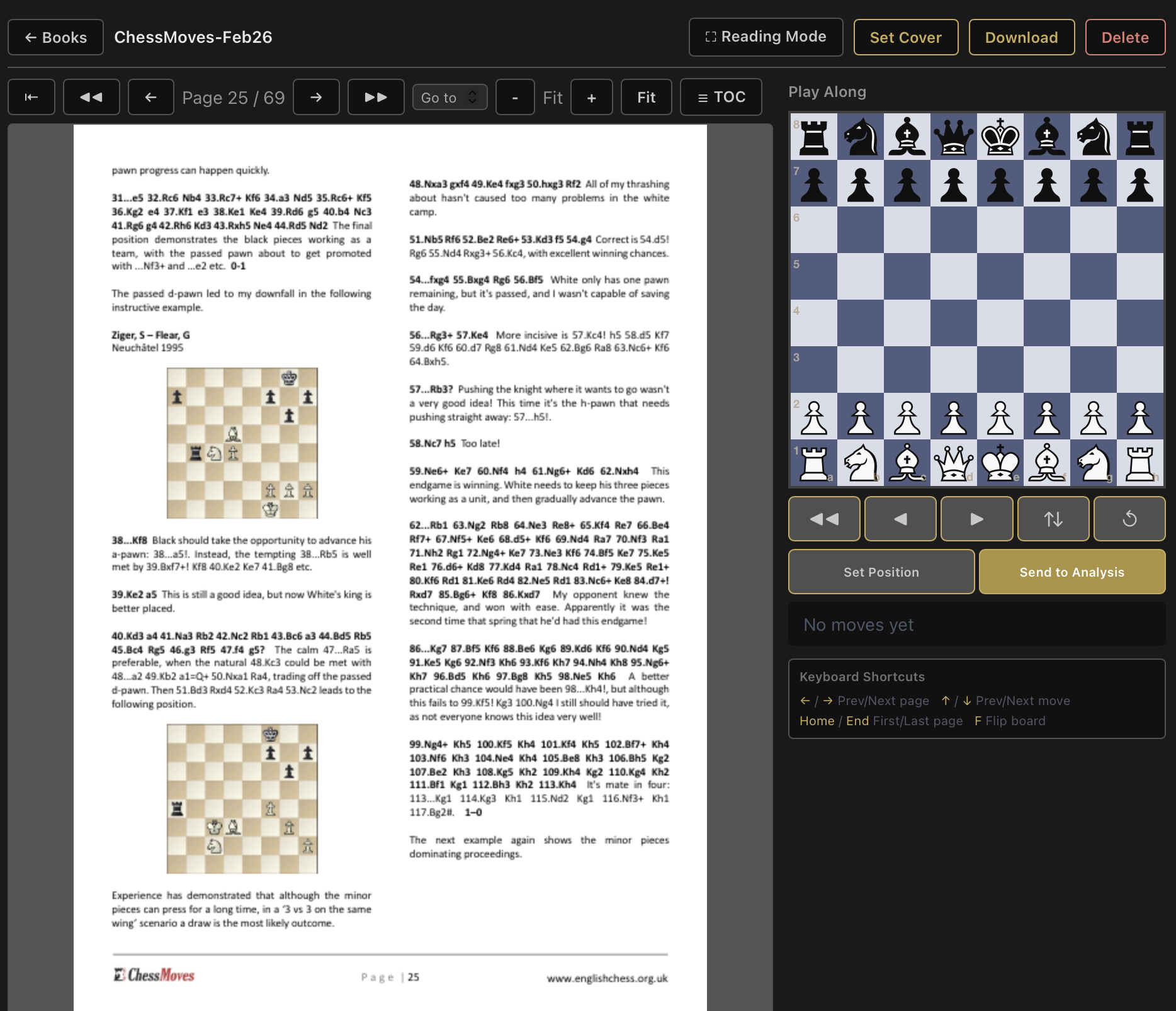Click the Send to Analysis button
Viewport: 1176px width, 1011px height.
(1071, 572)
